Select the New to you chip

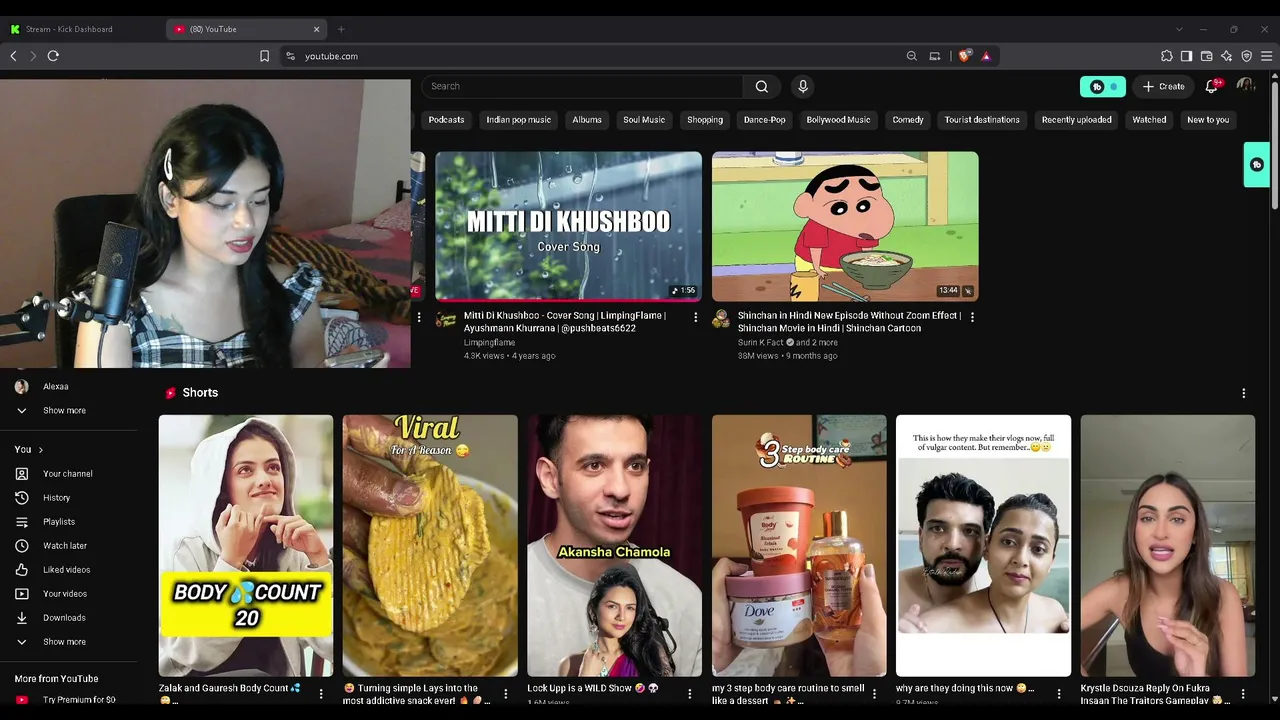coord(1208,120)
